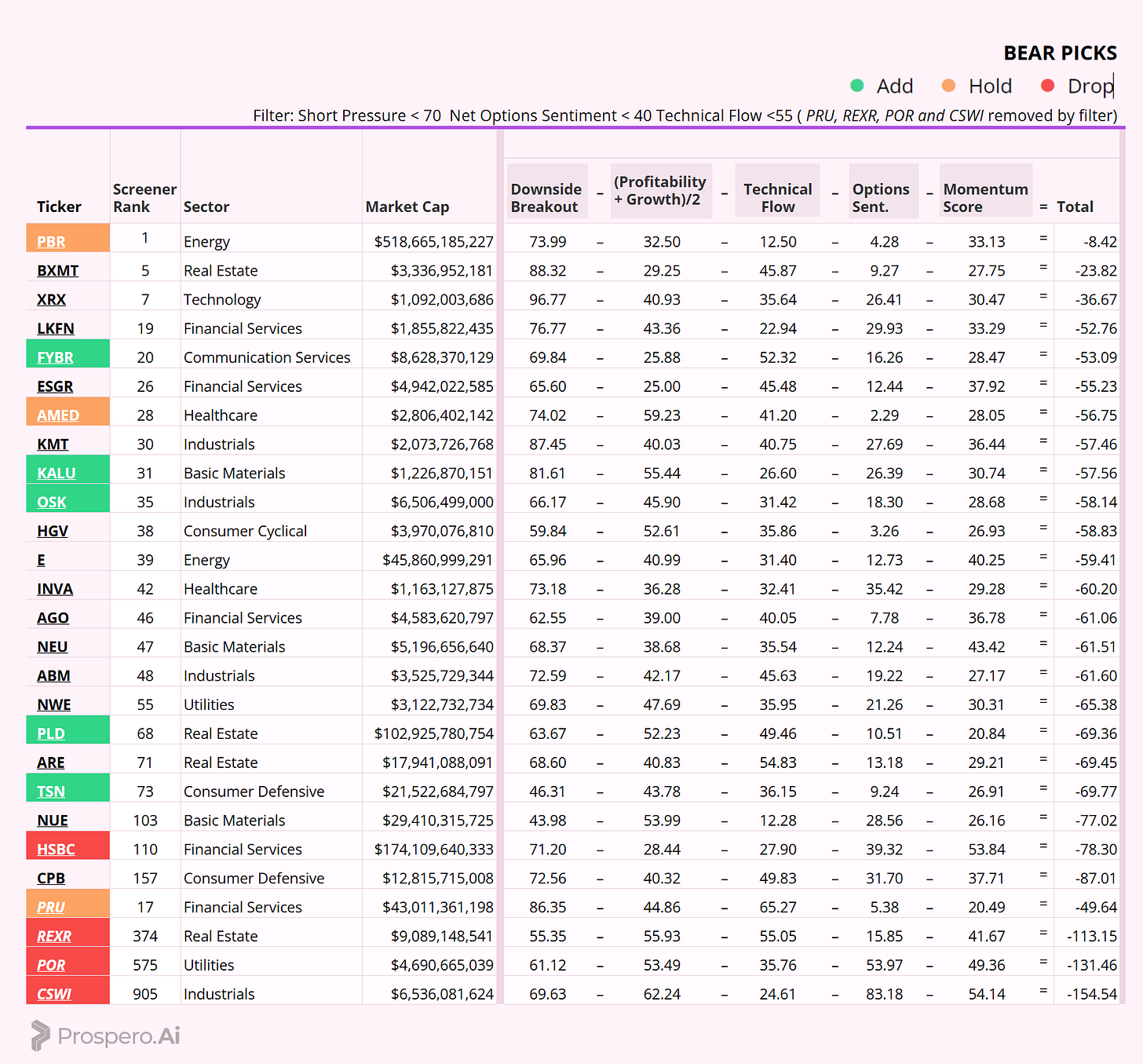Open the HSBC ticker link
Screen dimensions: 1143x1064
pos(56,850)
